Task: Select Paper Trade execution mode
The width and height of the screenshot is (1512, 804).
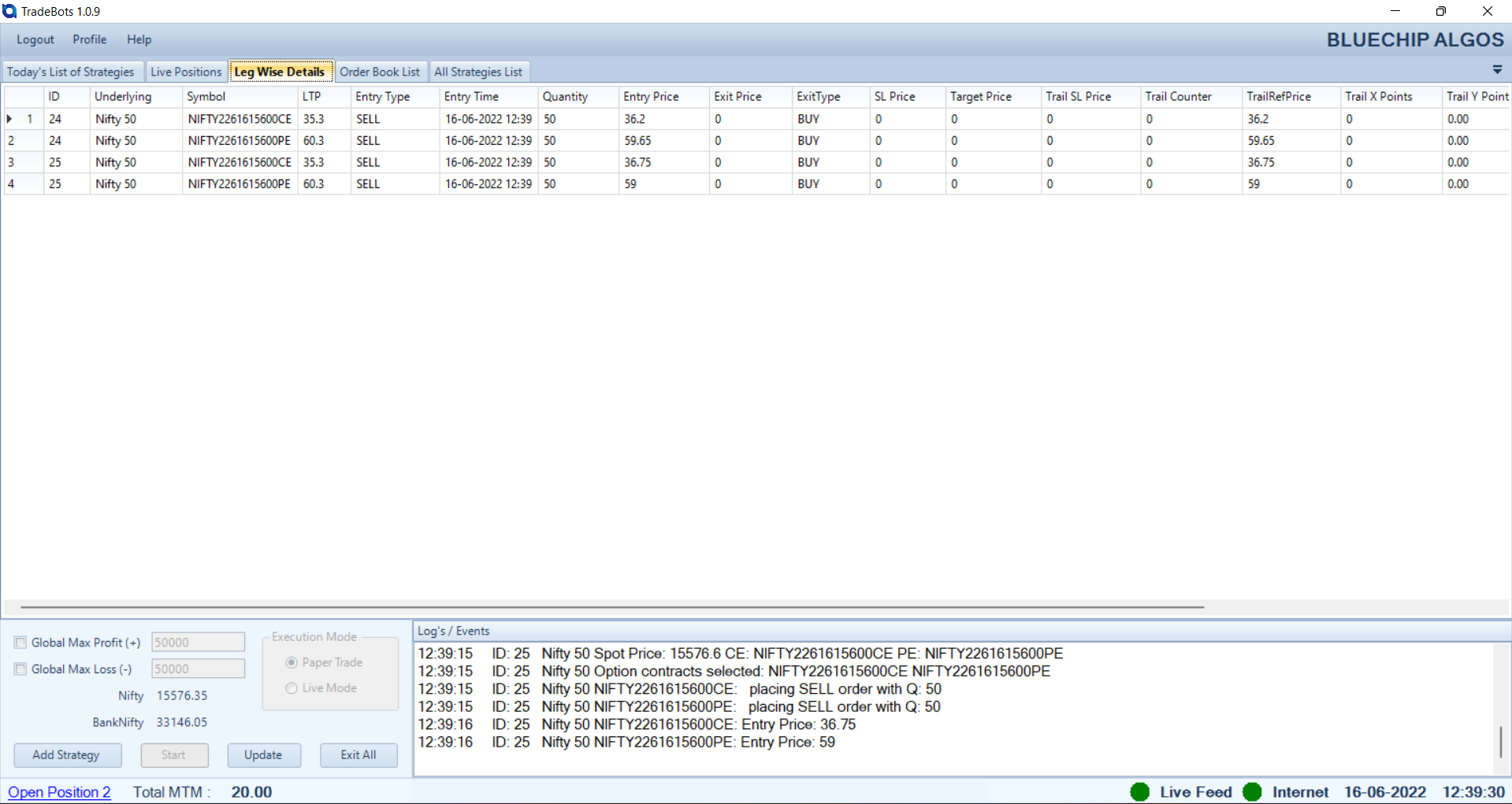Action: [292, 662]
